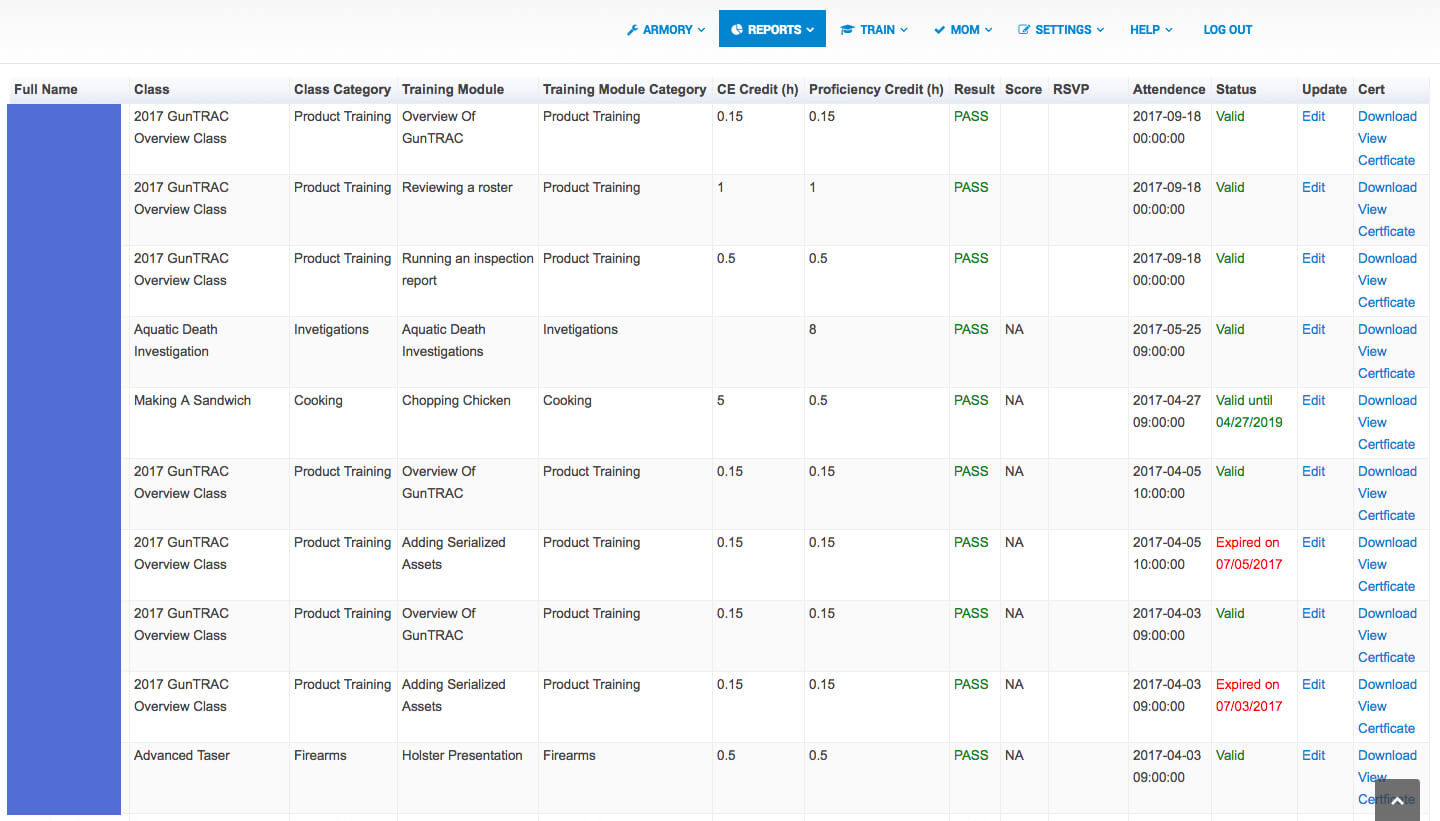Click the Result column header

[x=974, y=89]
